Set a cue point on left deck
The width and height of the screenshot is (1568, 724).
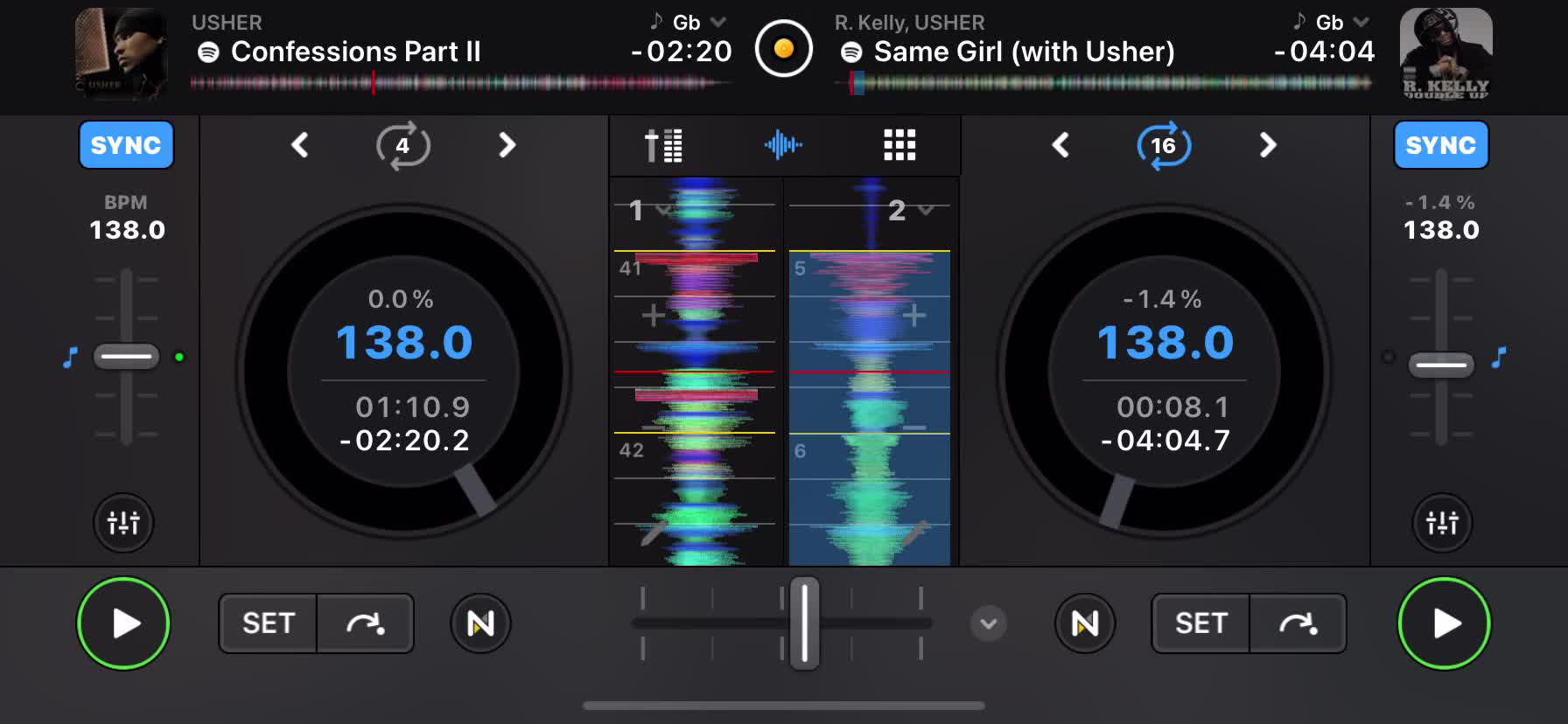point(268,623)
